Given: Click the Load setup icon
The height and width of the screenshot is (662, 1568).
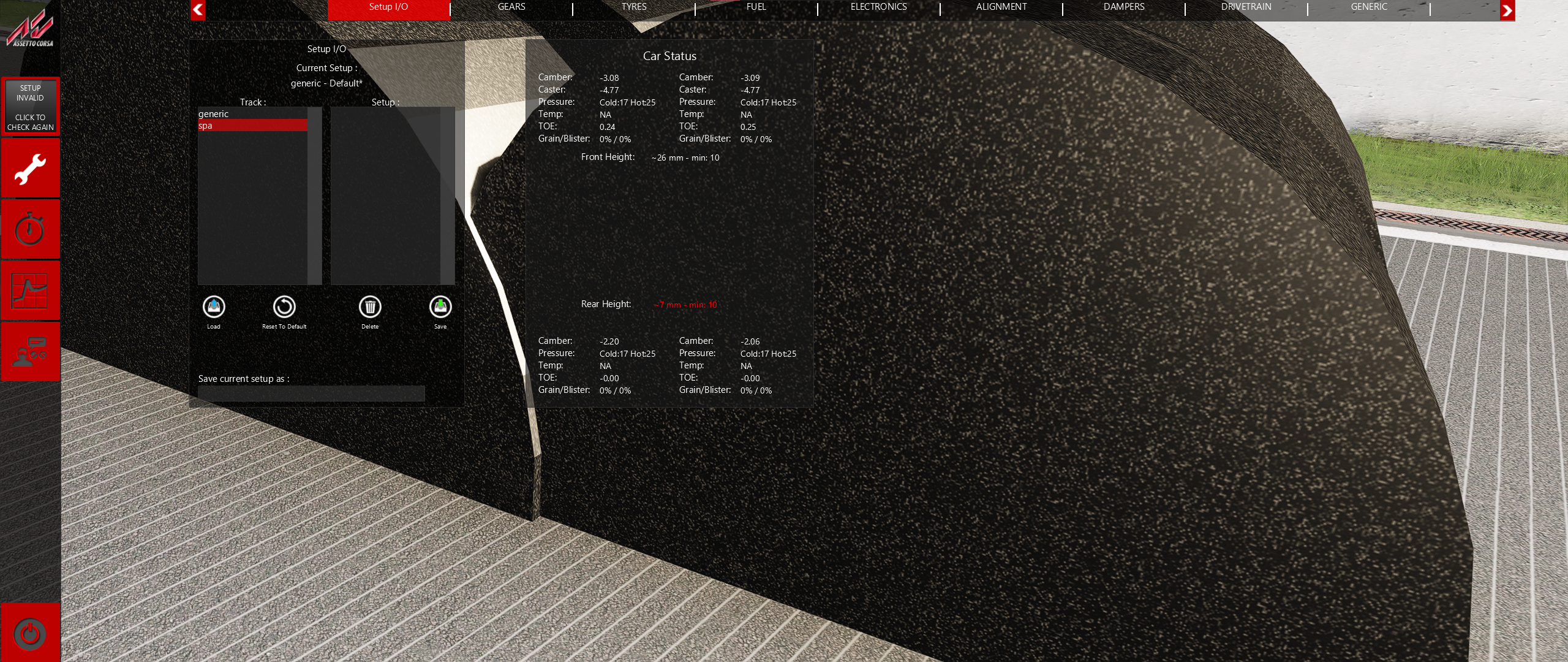Looking at the screenshot, I should (x=214, y=307).
